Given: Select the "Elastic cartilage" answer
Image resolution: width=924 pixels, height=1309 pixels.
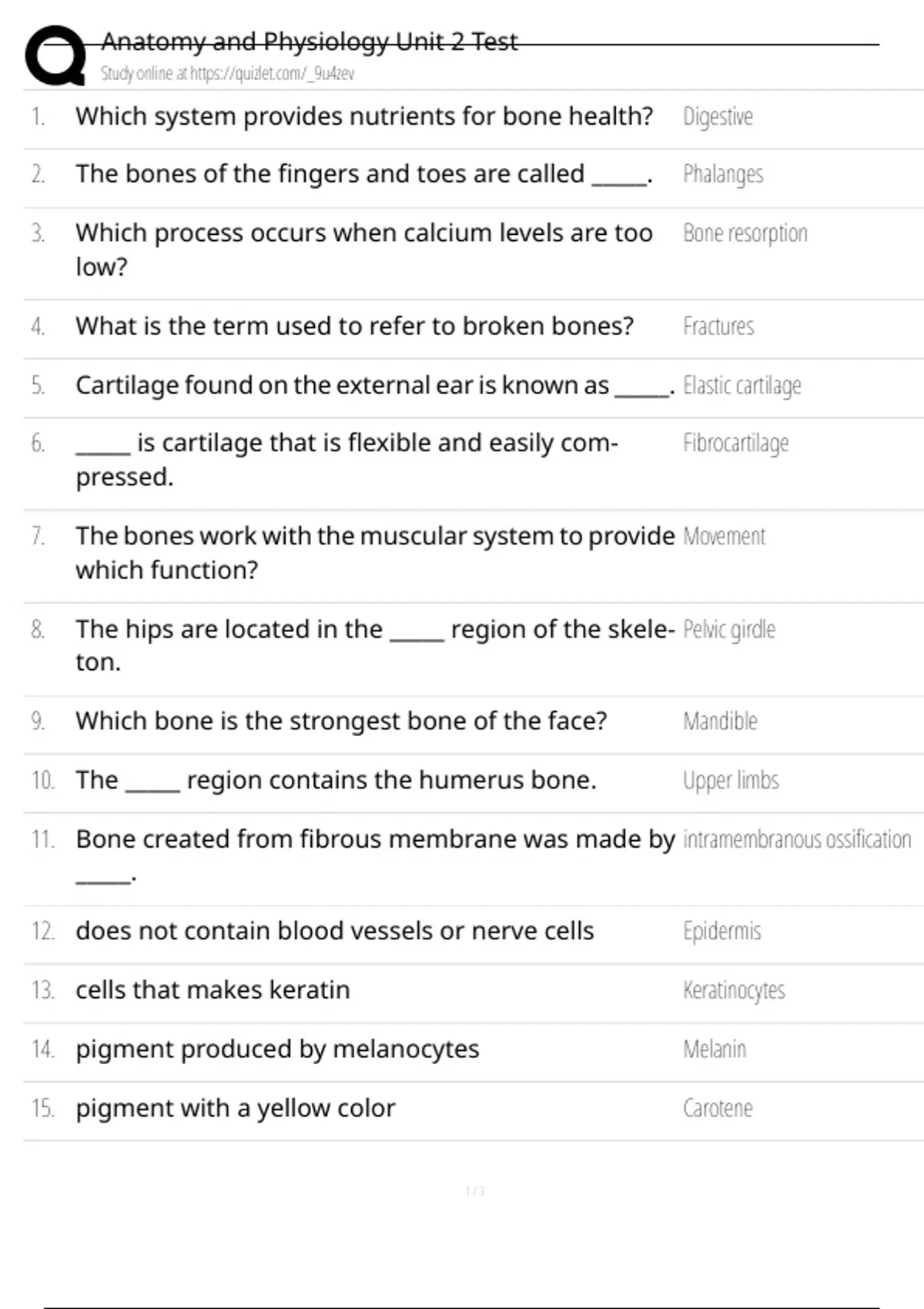Looking at the screenshot, I should [742, 385].
